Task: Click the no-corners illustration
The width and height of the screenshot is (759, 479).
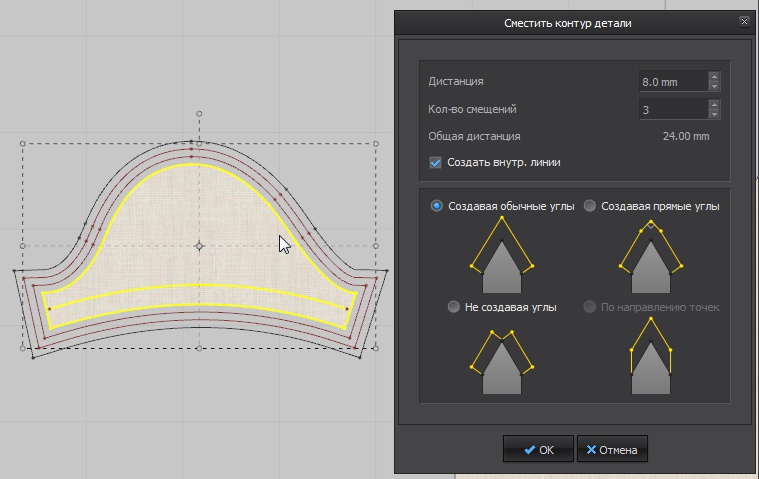Action: pos(500,360)
